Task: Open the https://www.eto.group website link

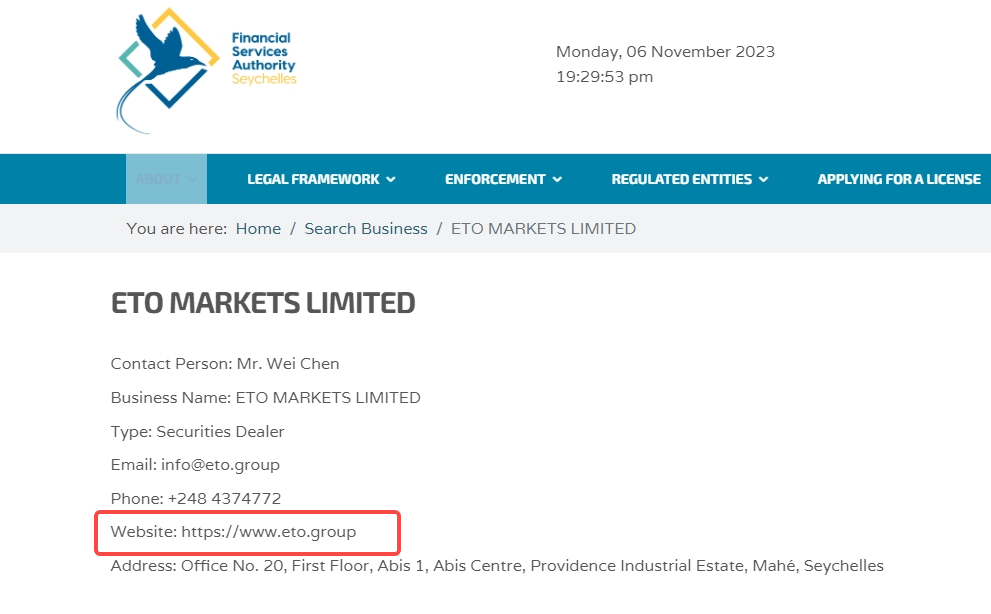Action: pos(269,532)
